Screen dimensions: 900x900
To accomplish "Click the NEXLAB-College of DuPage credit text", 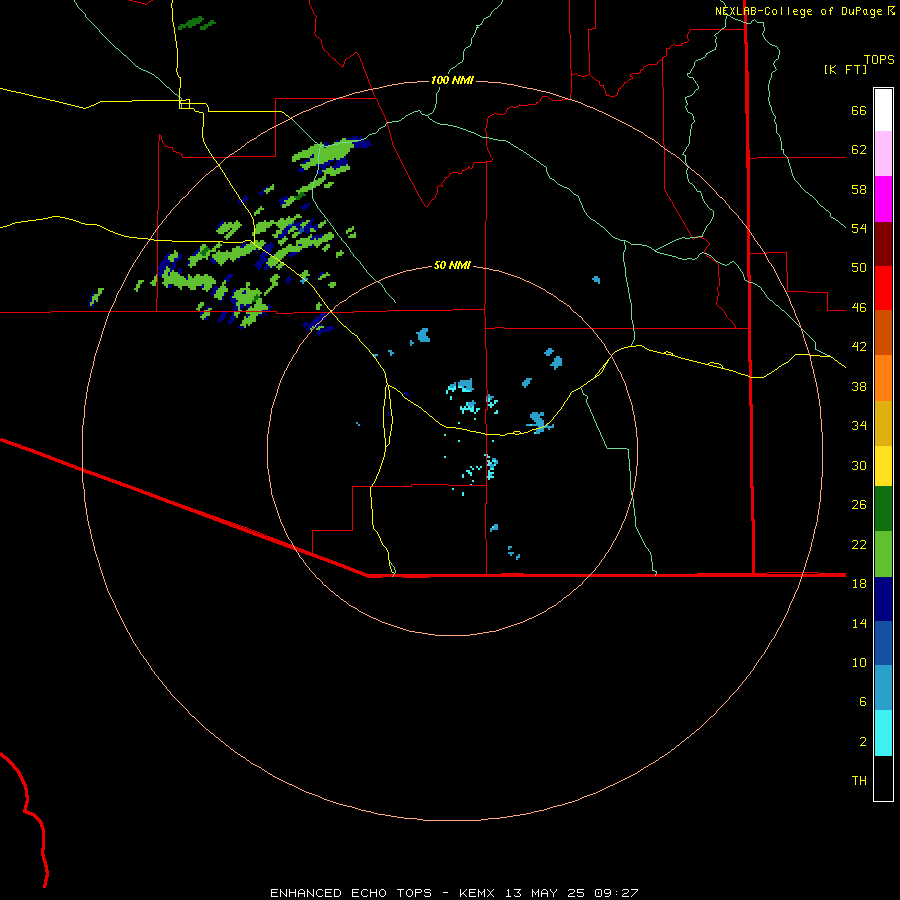I will pos(799,11).
